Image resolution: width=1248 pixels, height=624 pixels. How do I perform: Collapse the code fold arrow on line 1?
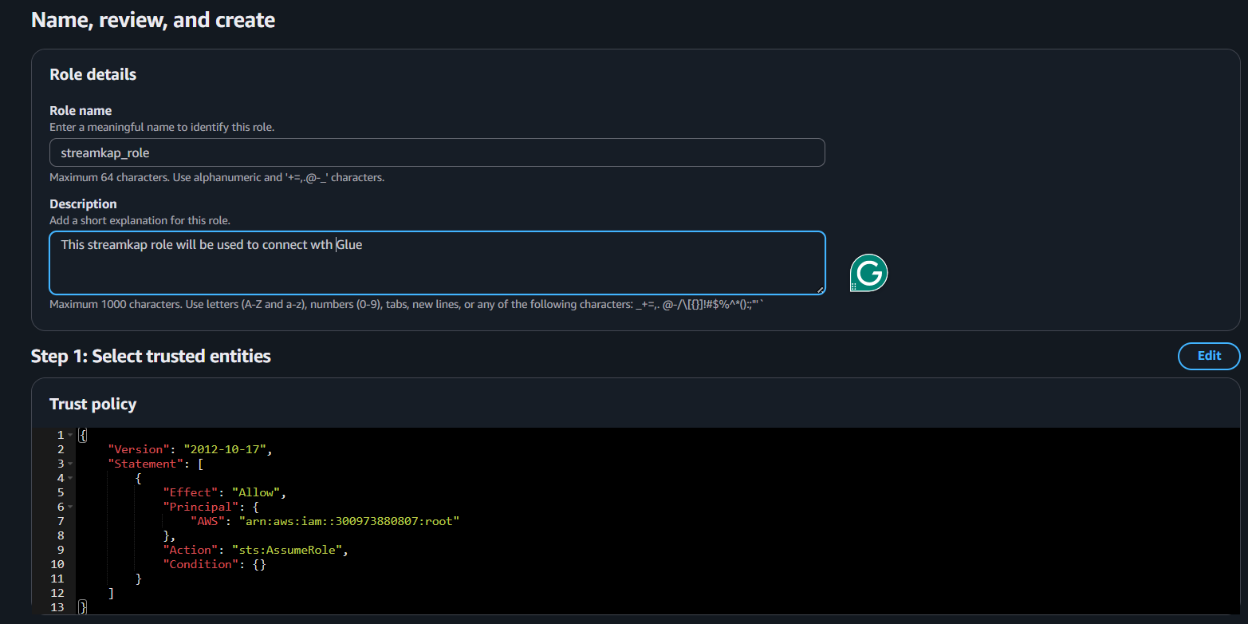[72, 435]
